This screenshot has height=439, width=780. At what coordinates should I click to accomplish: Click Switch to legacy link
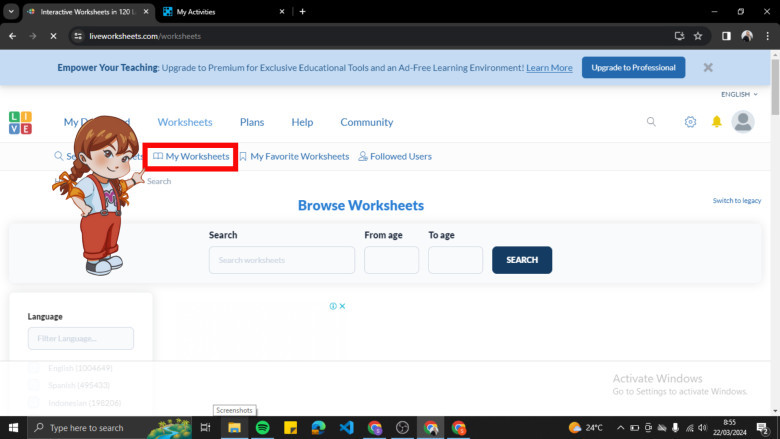(737, 201)
